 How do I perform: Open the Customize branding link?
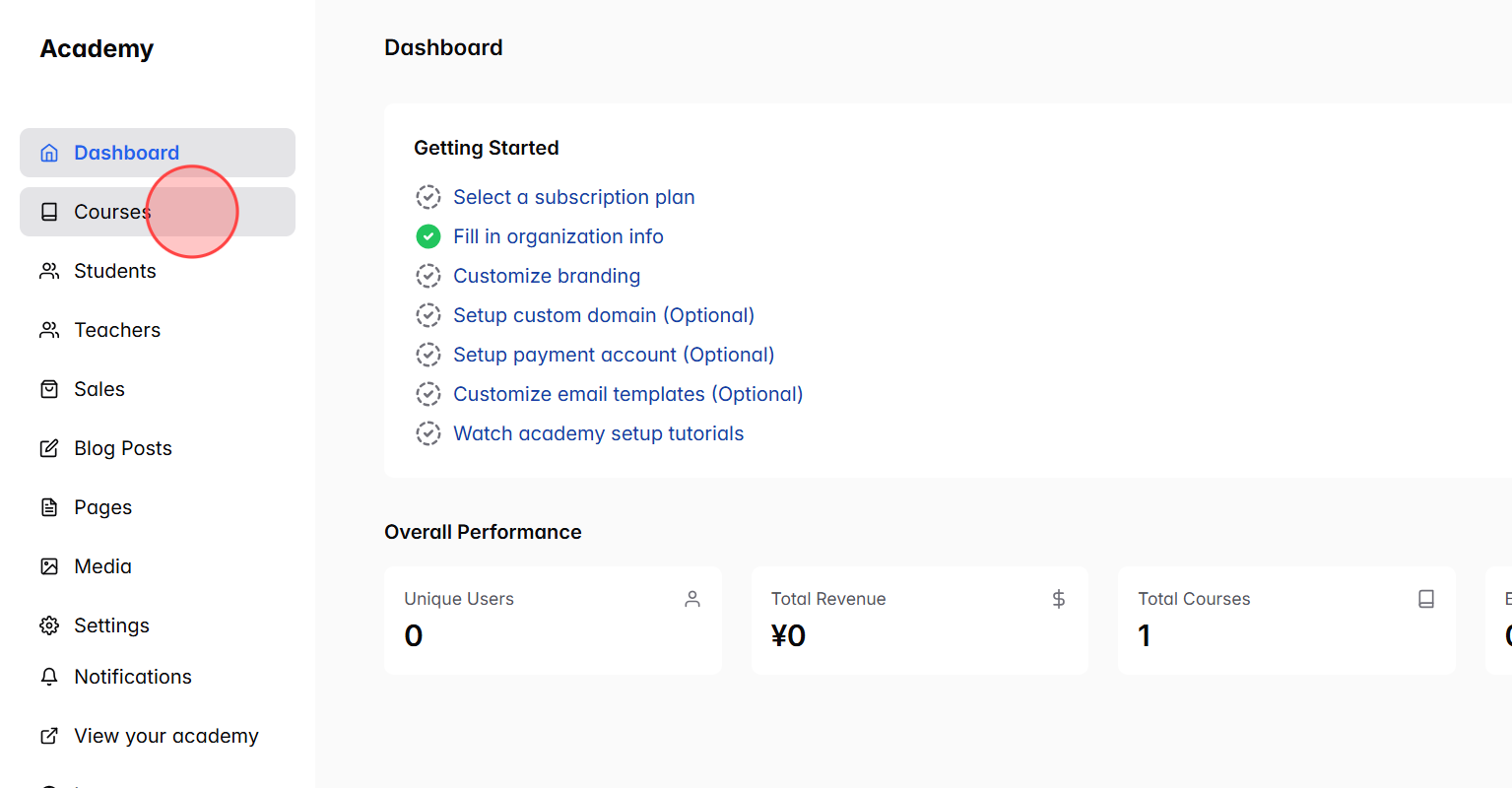coord(547,276)
